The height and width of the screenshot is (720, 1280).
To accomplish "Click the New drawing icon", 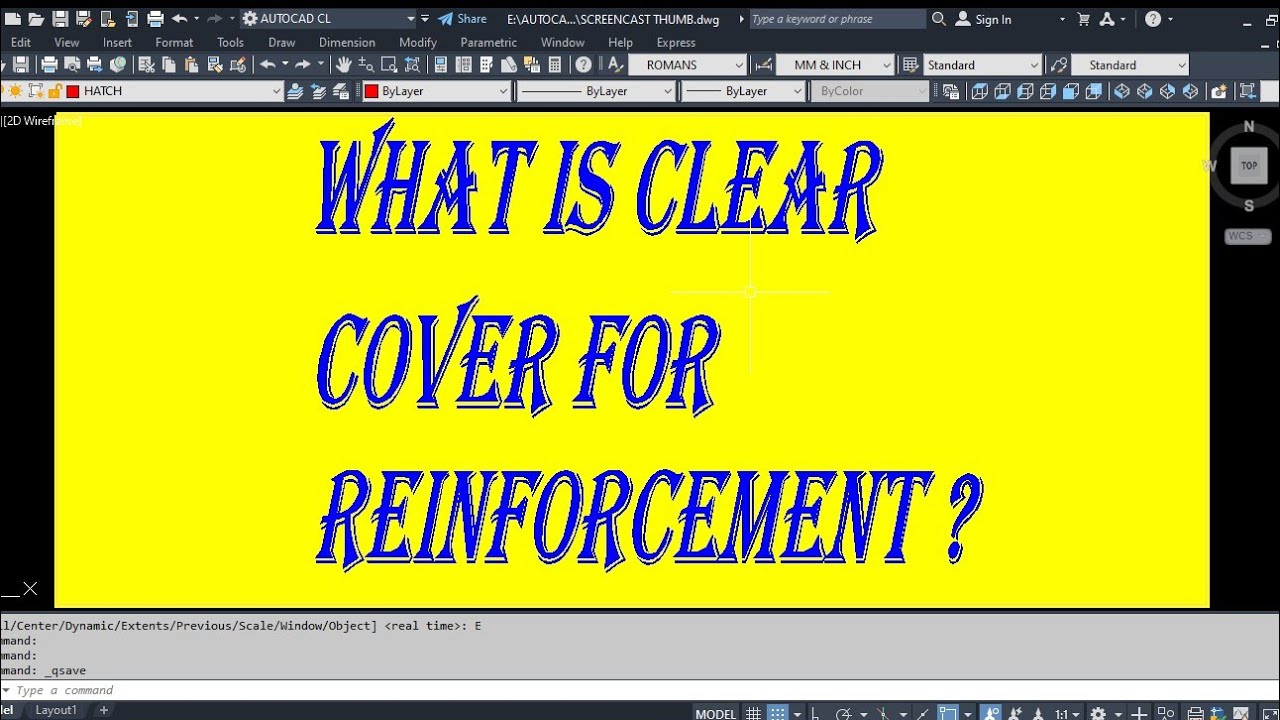I will (12, 19).
